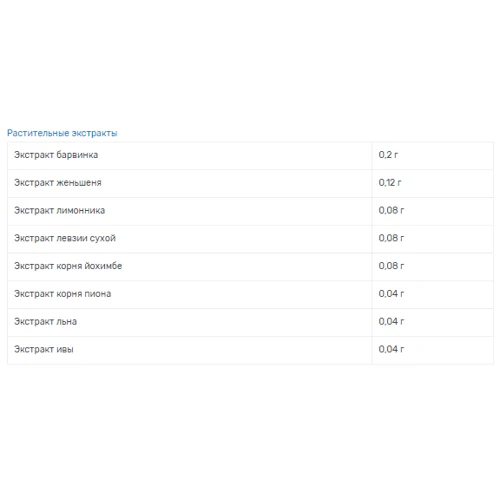Click the word экстракты in the heading
The image size is (500, 500).
coord(94,133)
